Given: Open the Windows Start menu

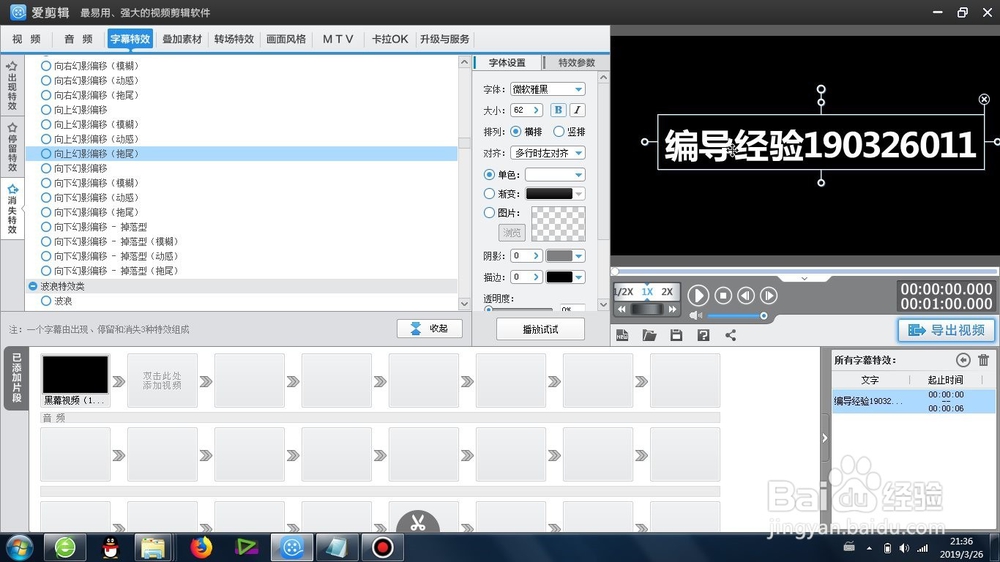Looking at the screenshot, I should (19, 547).
